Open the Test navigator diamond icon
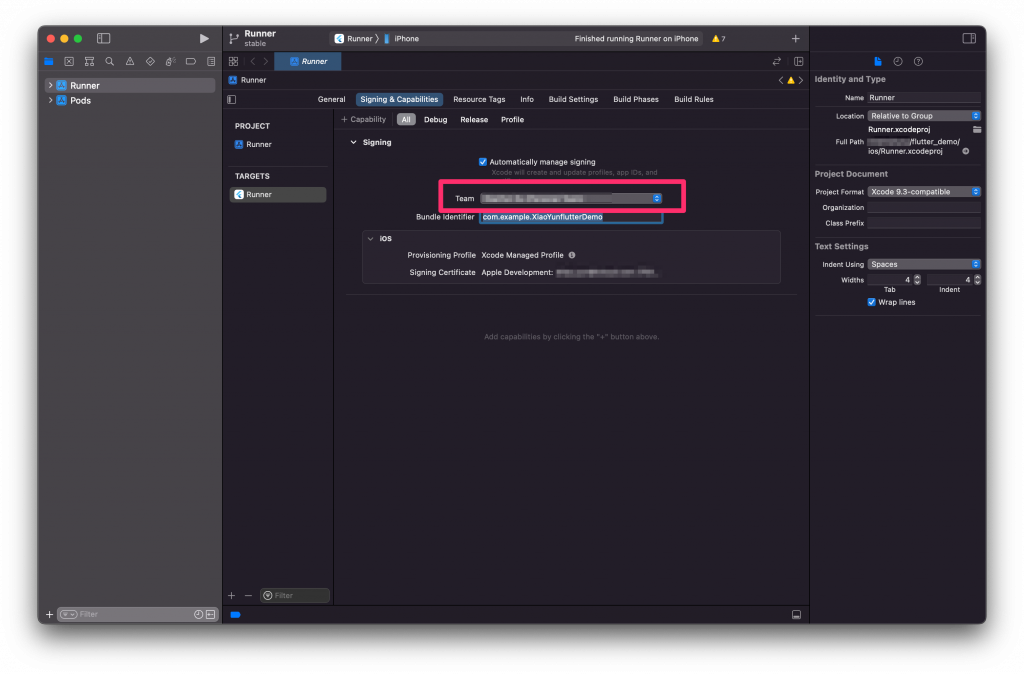Image resolution: width=1024 pixels, height=674 pixels. tap(150, 61)
